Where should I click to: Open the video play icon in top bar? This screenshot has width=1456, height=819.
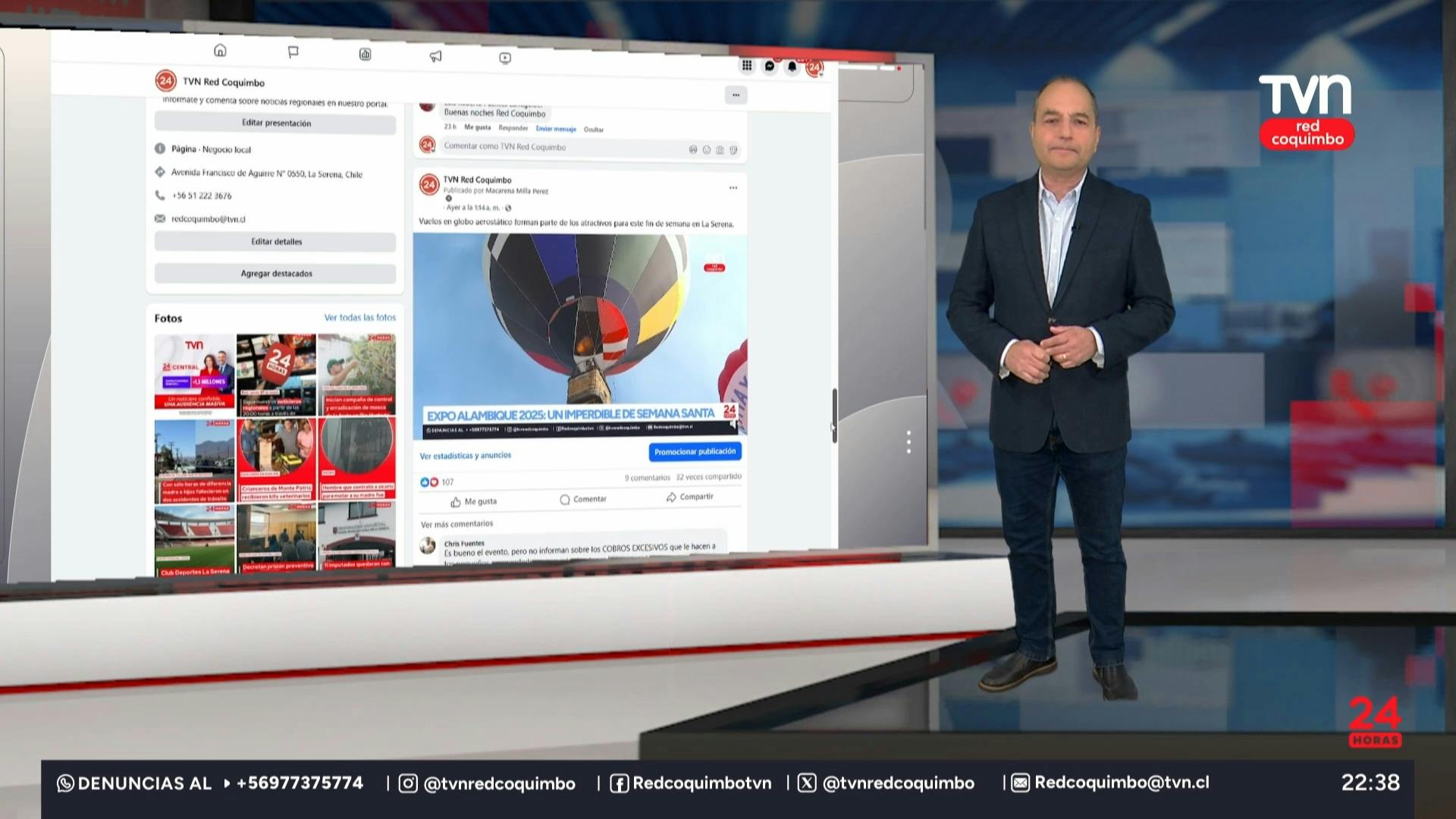tap(505, 58)
